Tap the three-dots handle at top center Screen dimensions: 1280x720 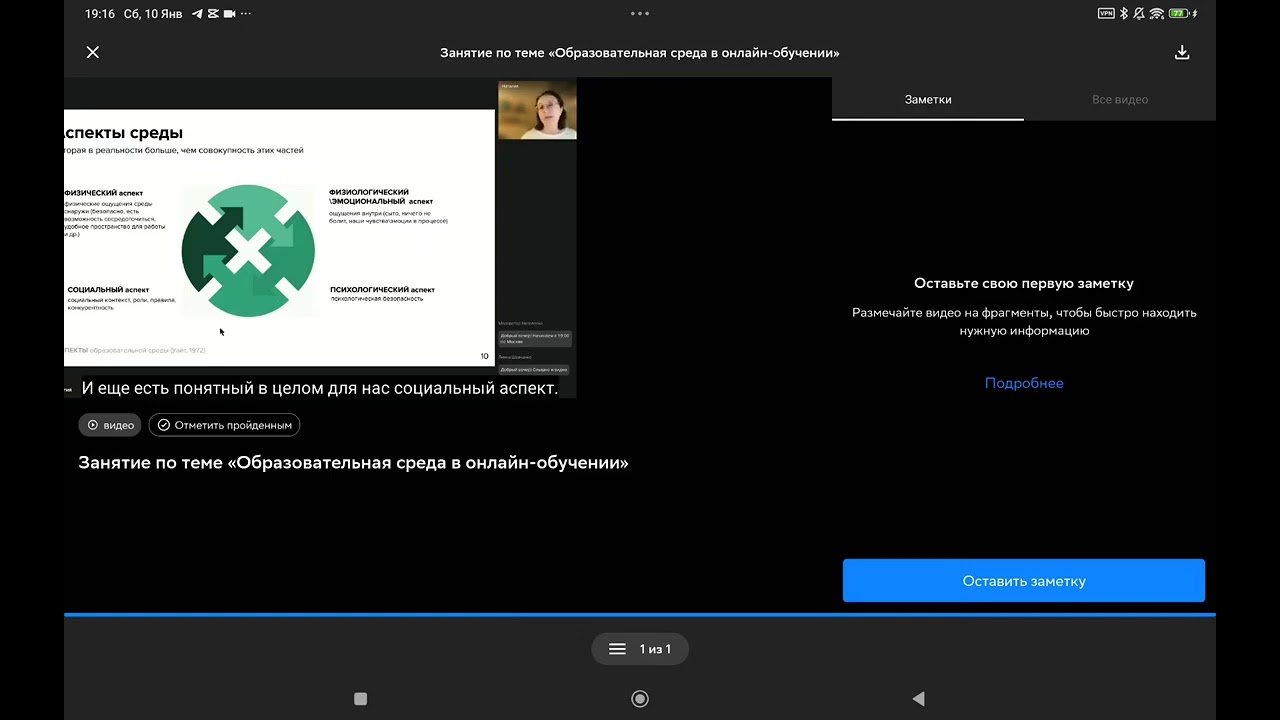pos(640,14)
